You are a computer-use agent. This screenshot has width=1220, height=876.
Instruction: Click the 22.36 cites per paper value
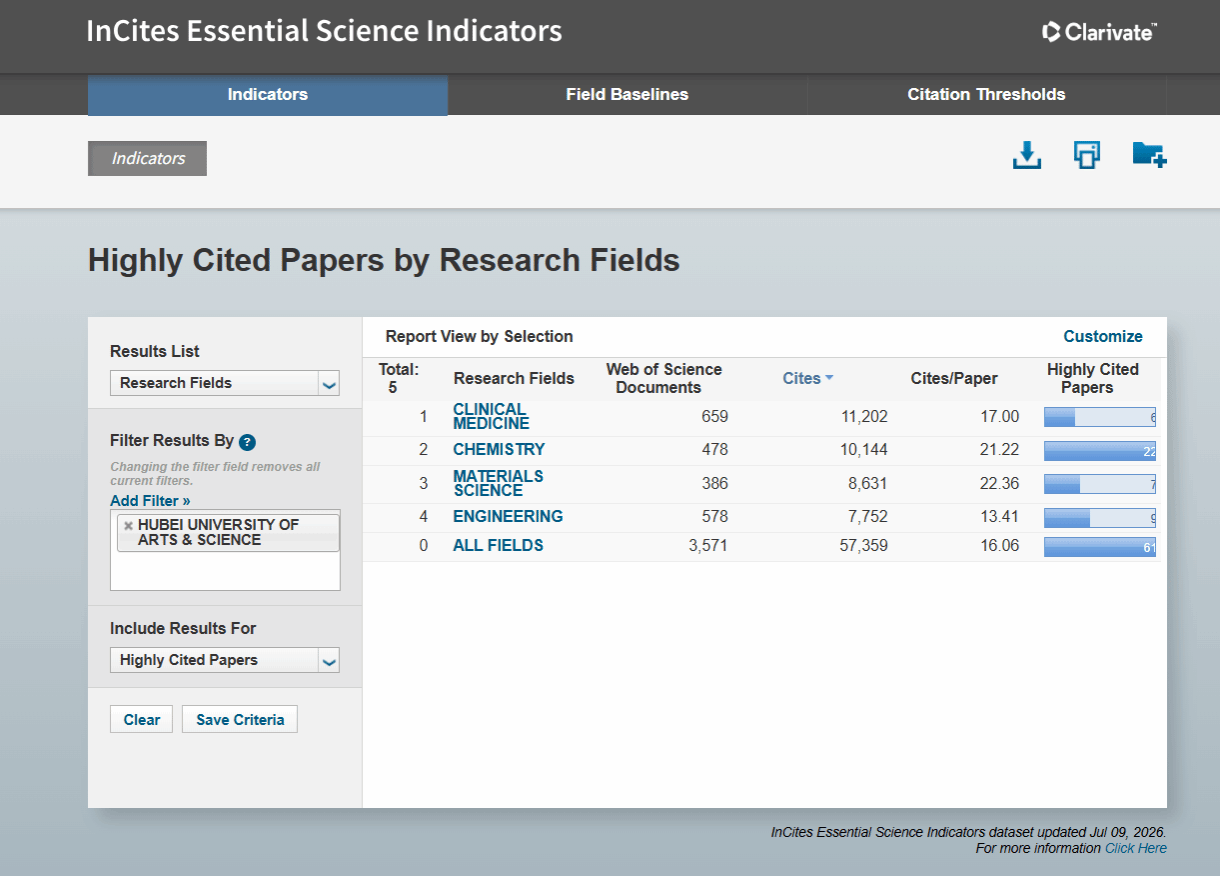coord(1000,483)
